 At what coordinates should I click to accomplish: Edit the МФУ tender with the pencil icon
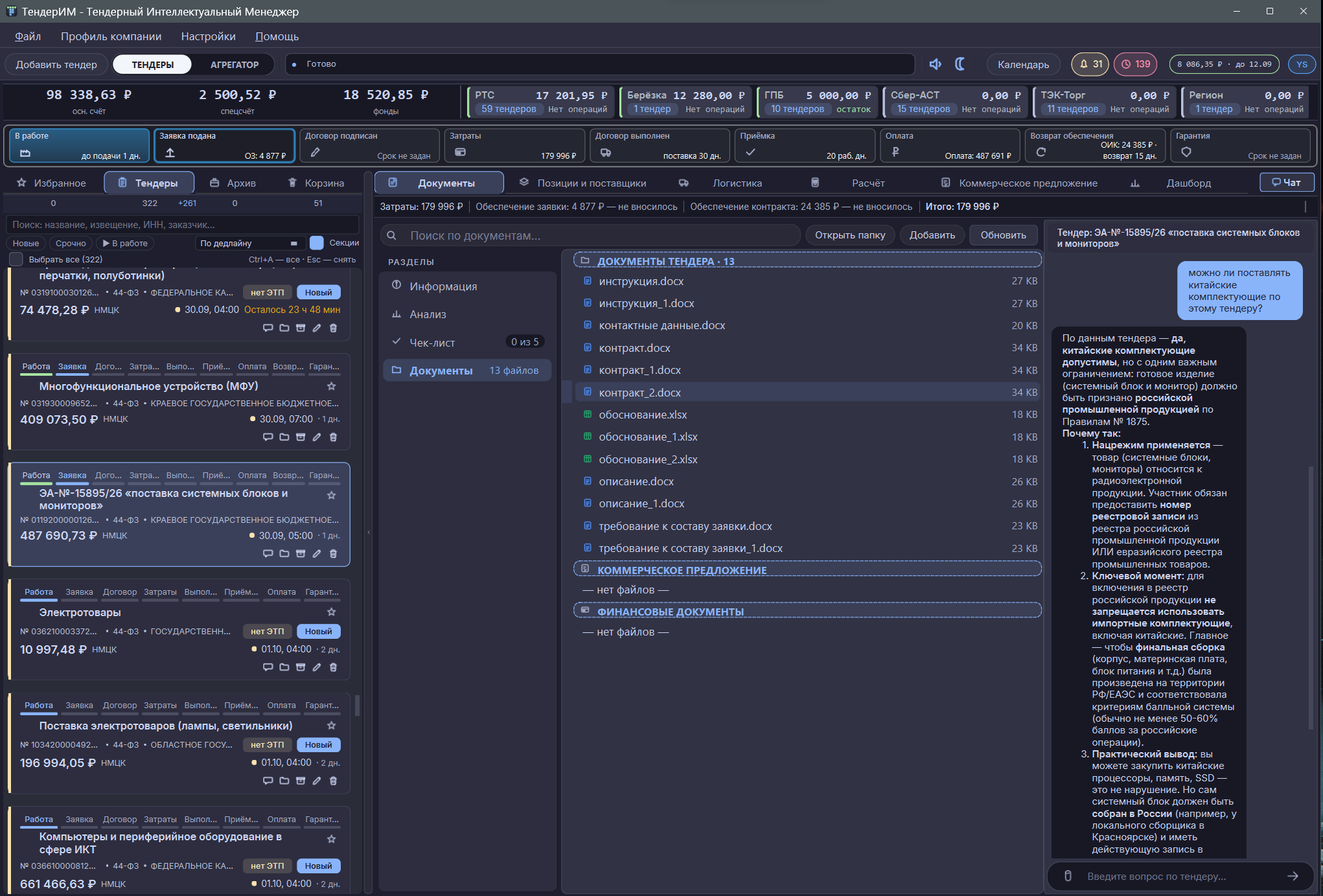[317, 437]
